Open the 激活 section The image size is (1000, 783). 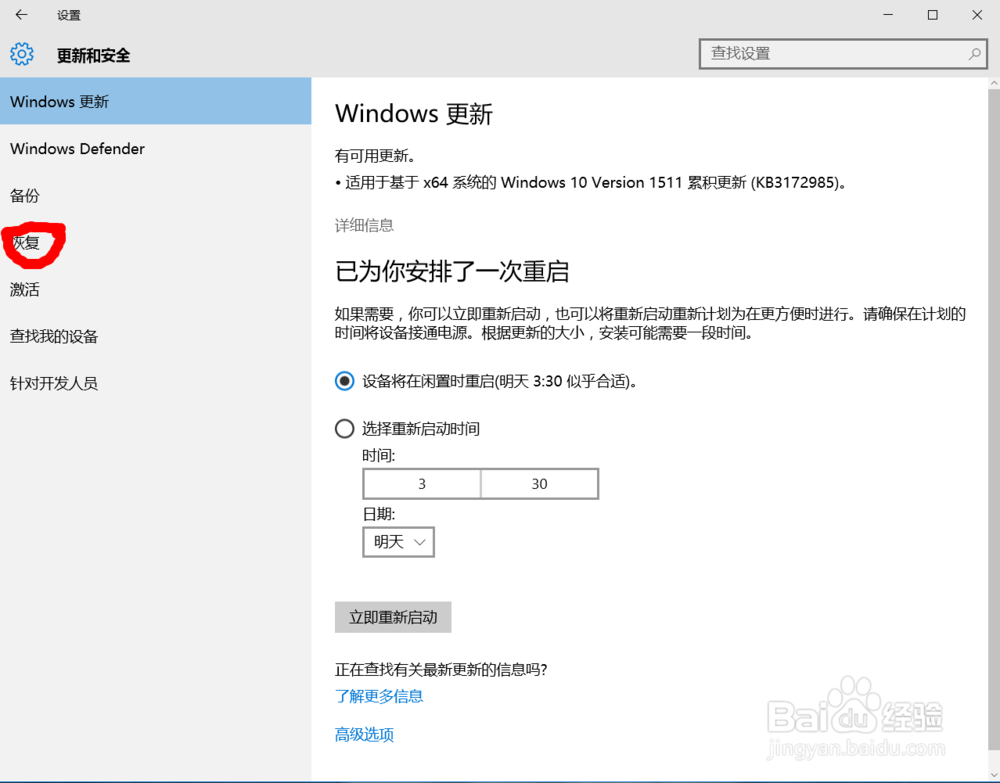point(156,289)
